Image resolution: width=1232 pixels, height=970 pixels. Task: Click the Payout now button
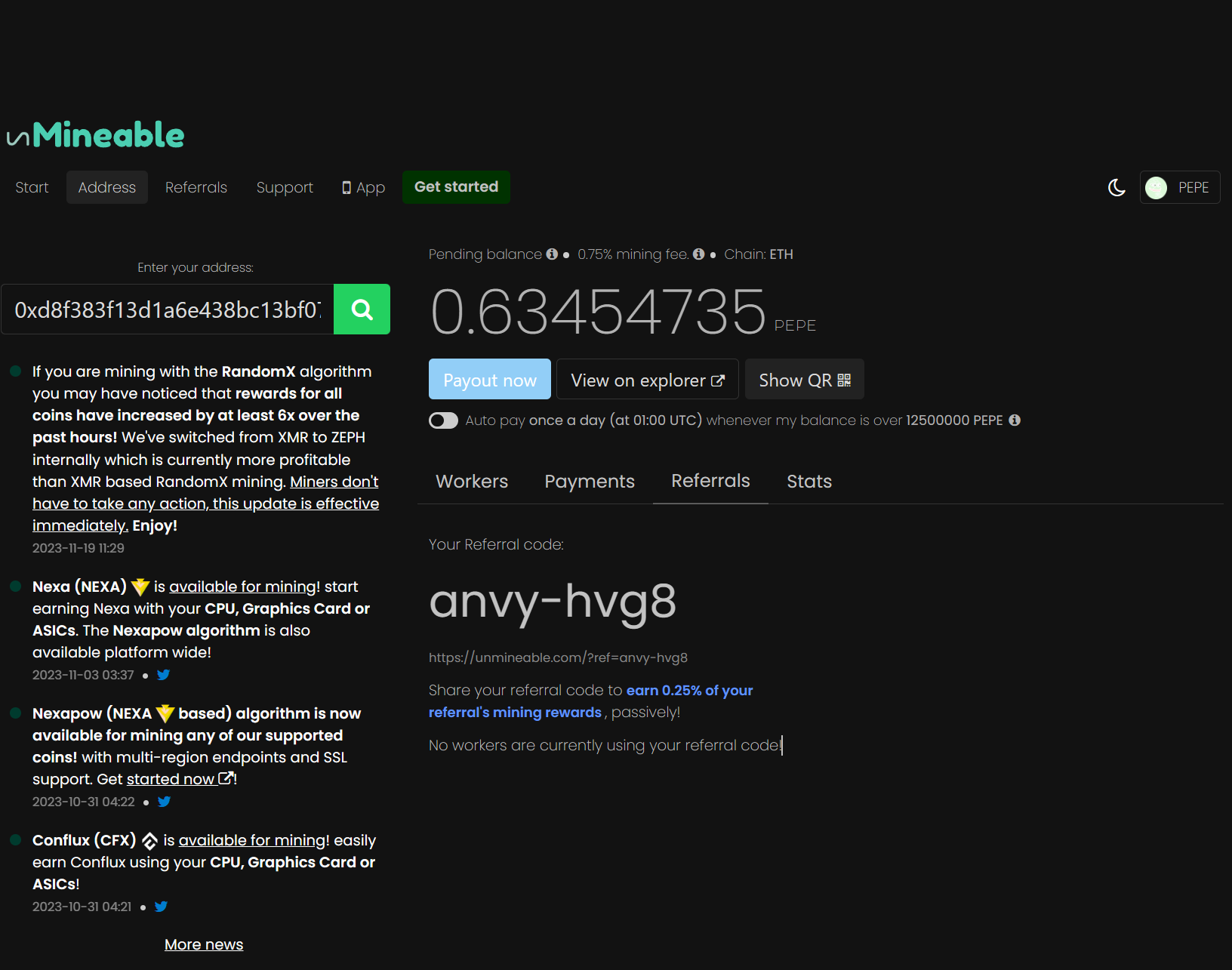click(490, 380)
